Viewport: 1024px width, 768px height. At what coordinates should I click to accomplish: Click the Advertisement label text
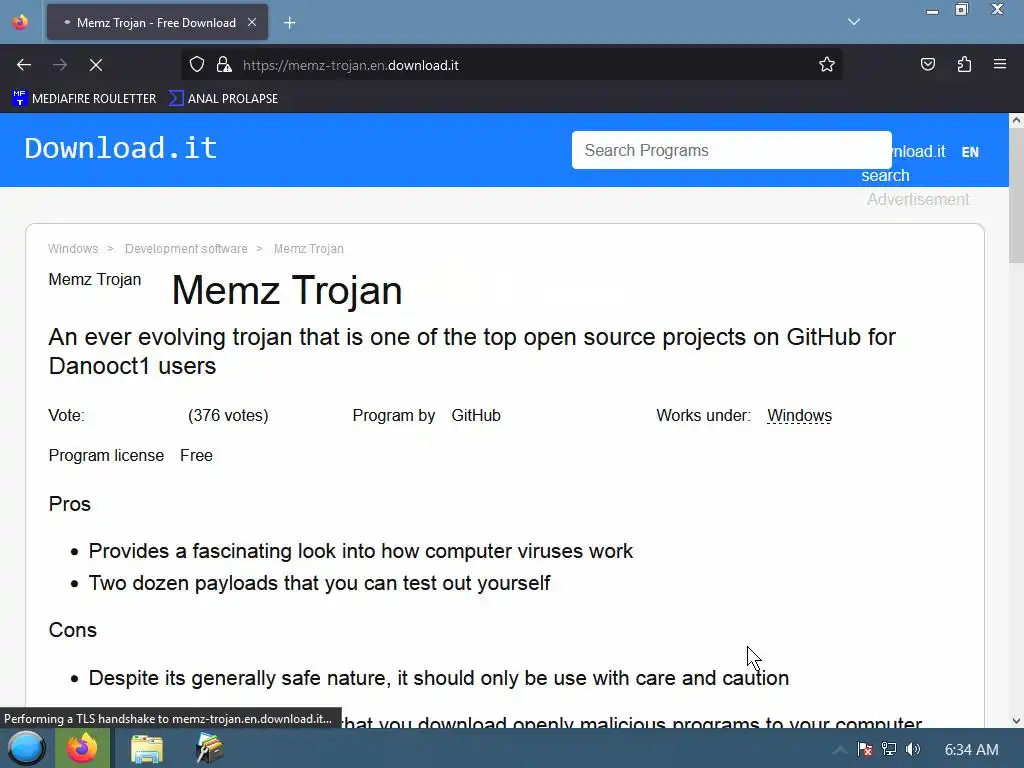pyautogui.click(x=918, y=200)
